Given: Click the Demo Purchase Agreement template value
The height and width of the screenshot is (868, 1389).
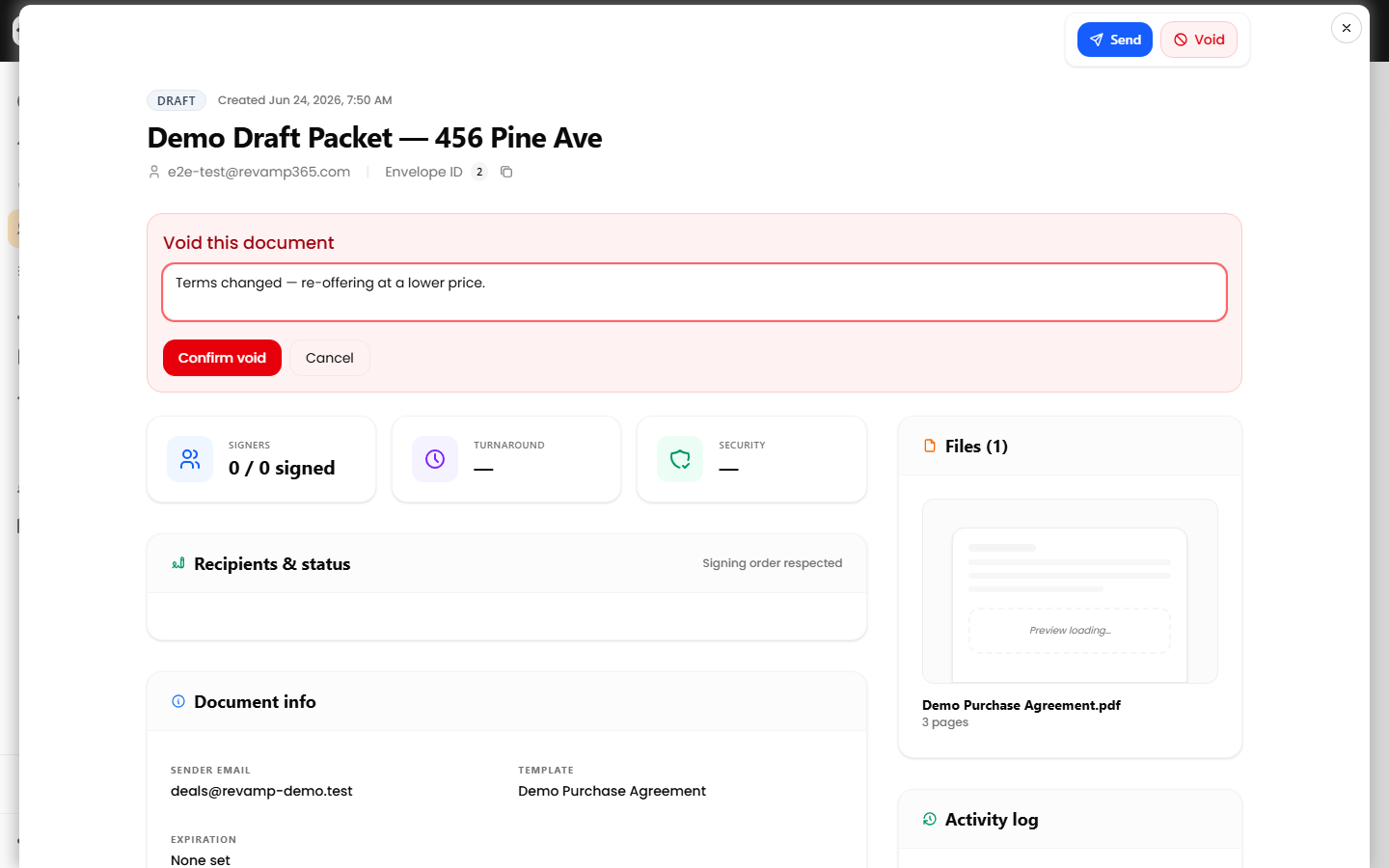Looking at the screenshot, I should [612, 791].
